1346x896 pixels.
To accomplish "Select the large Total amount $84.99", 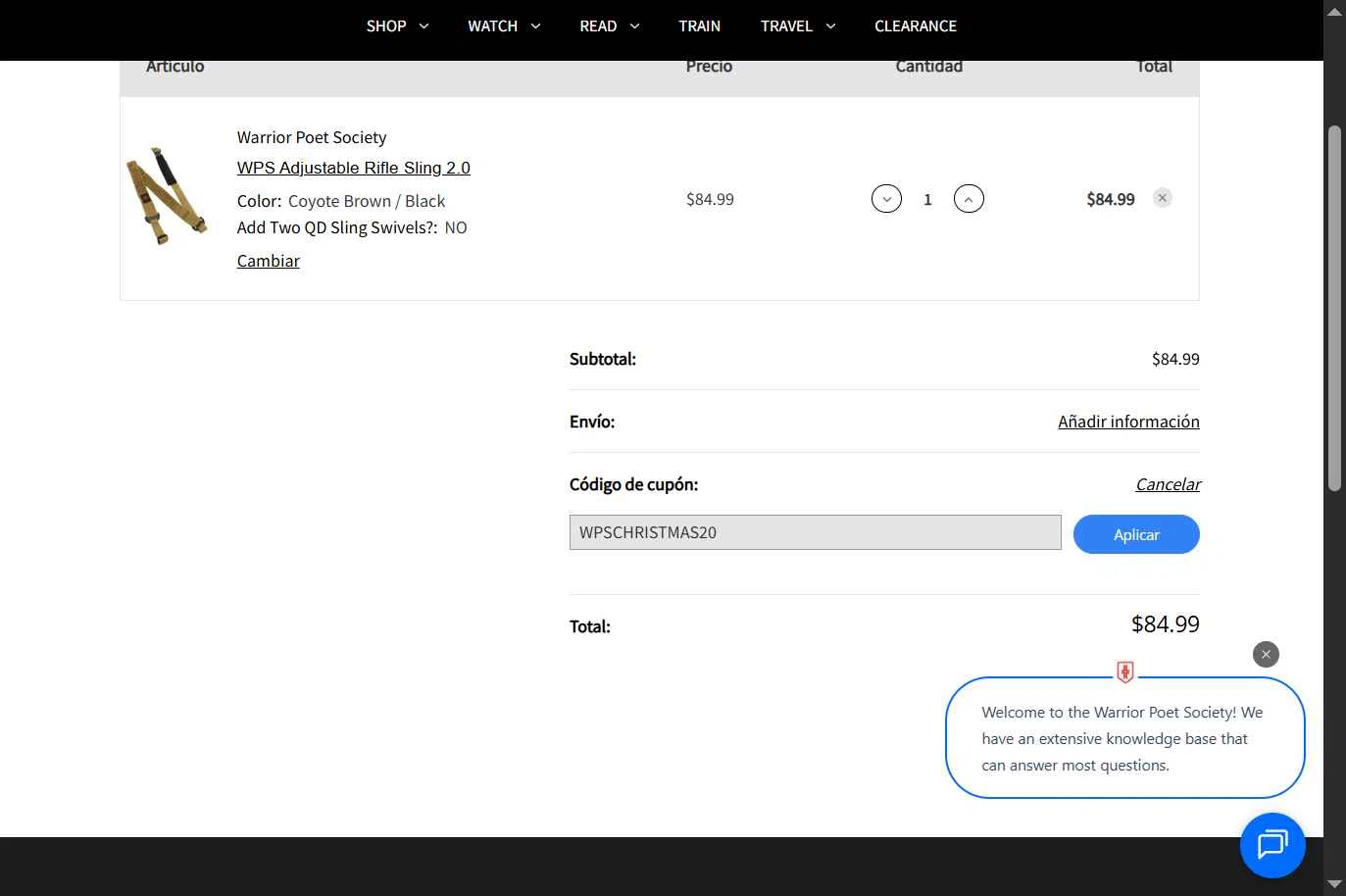I will [x=1165, y=624].
